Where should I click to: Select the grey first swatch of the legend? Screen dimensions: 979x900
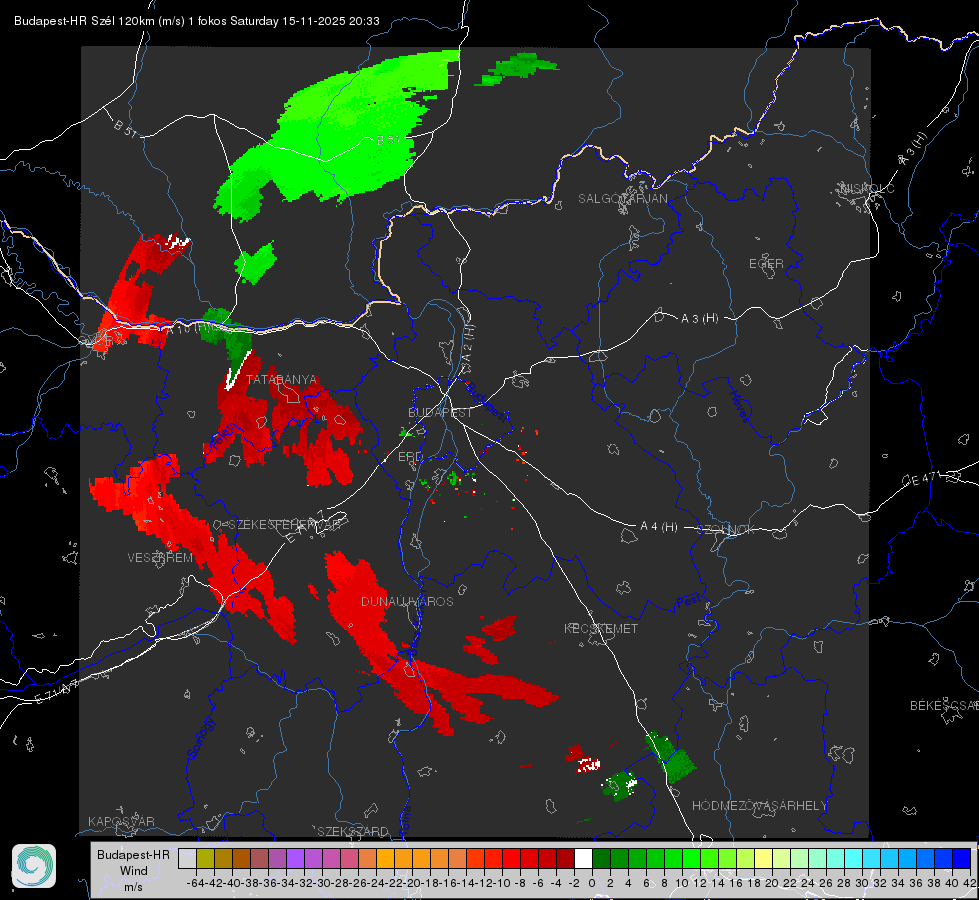(187, 859)
